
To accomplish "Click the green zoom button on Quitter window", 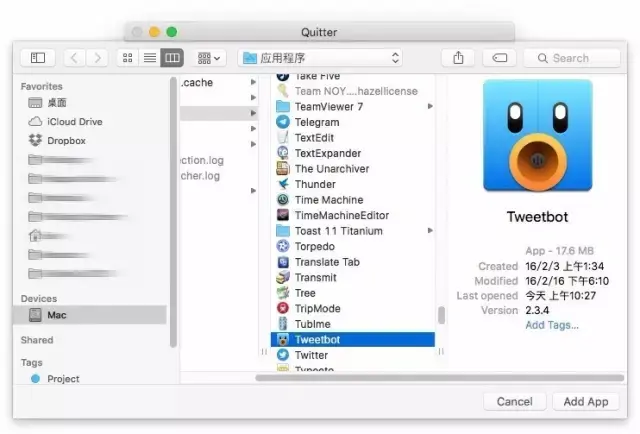I will coord(172,32).
